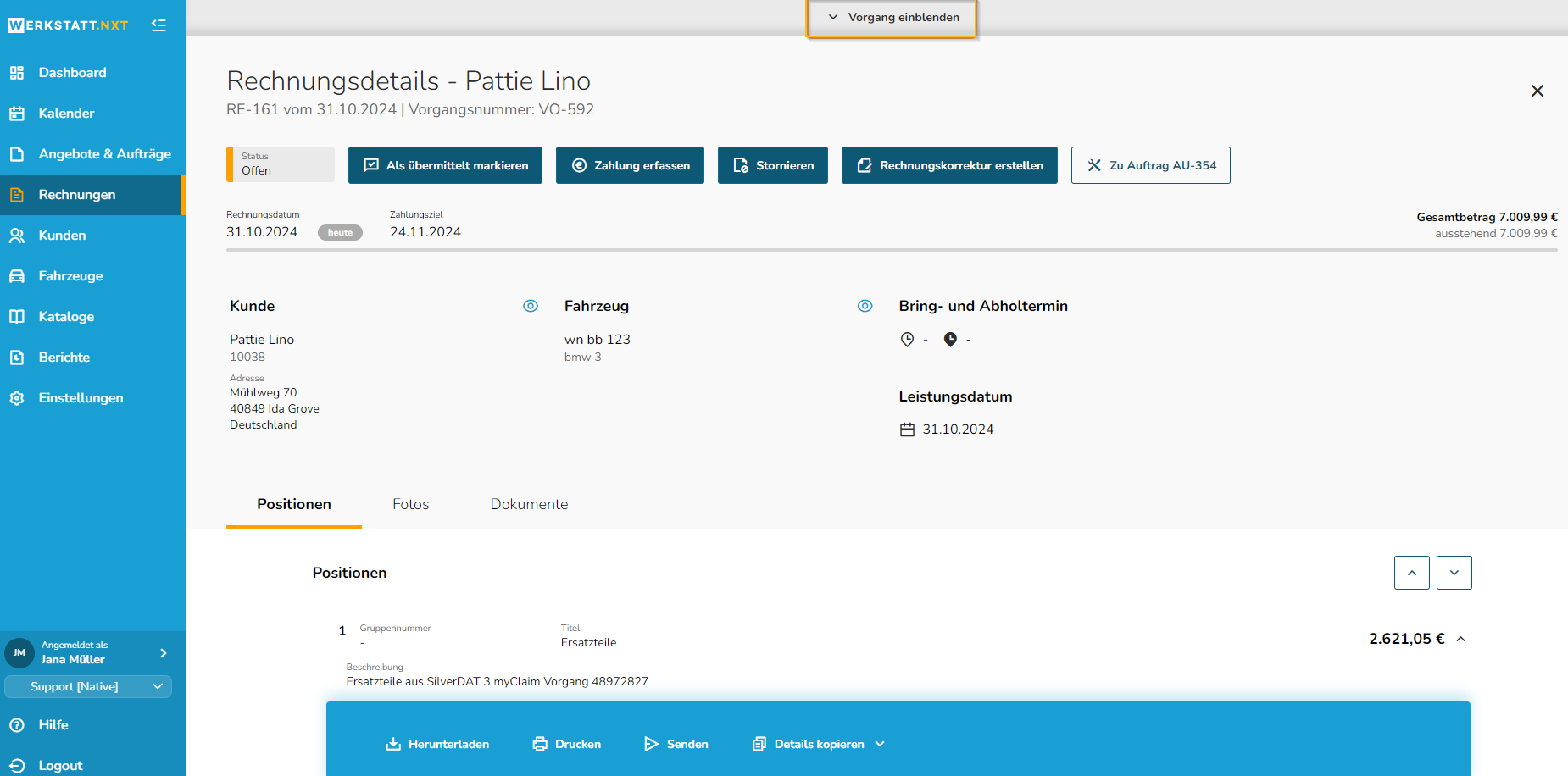Open the Support [Native] dropdown
1568x776 pixels.
[x=88, y=686]
